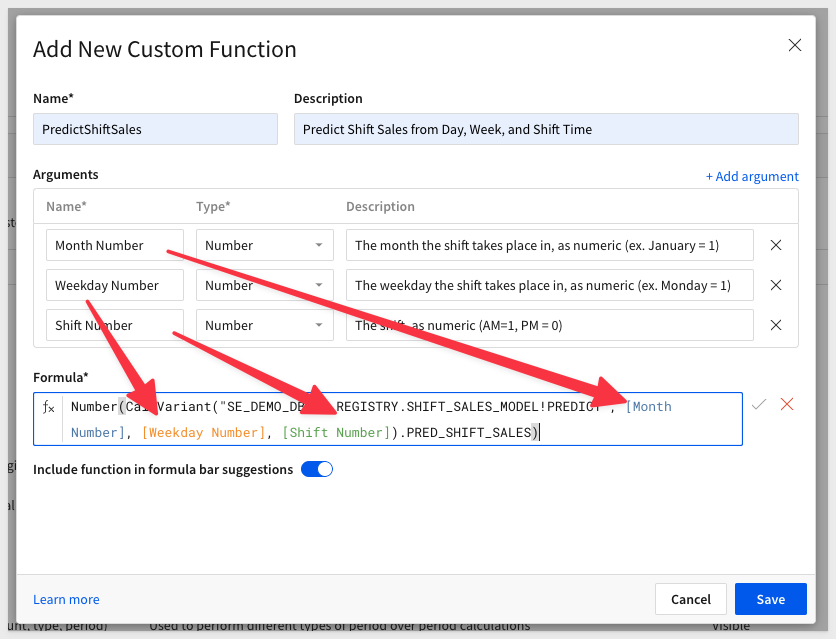Click the Weekday Number description field
Screen dimensions: 836x639
pos(550,285)
